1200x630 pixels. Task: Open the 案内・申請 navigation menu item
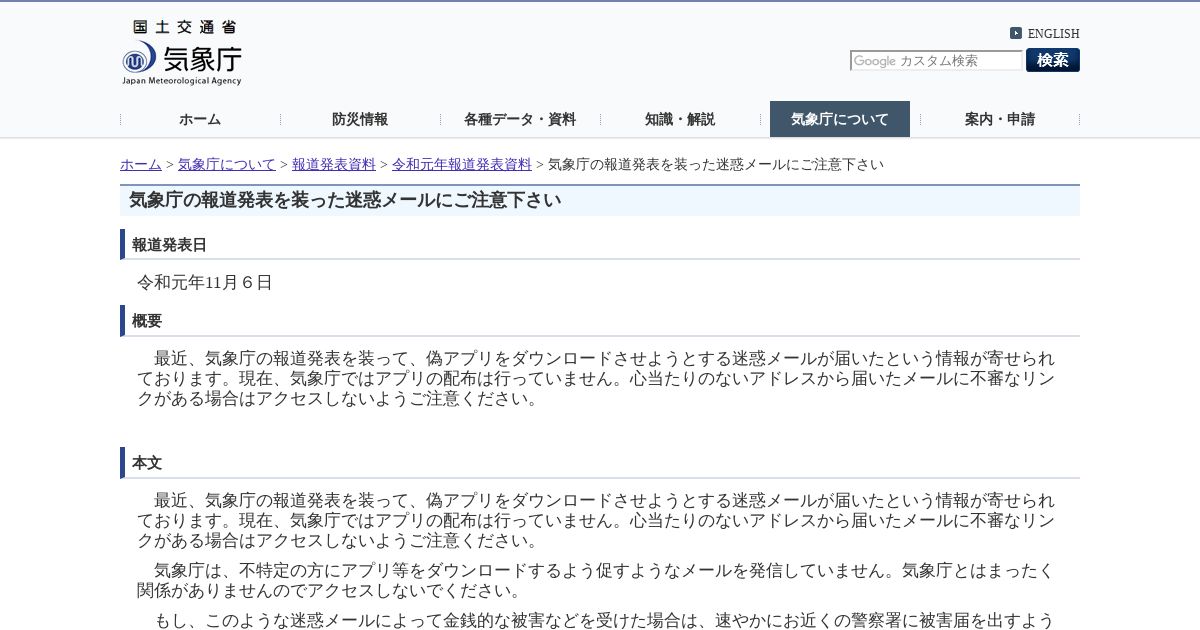point(1000,119)
